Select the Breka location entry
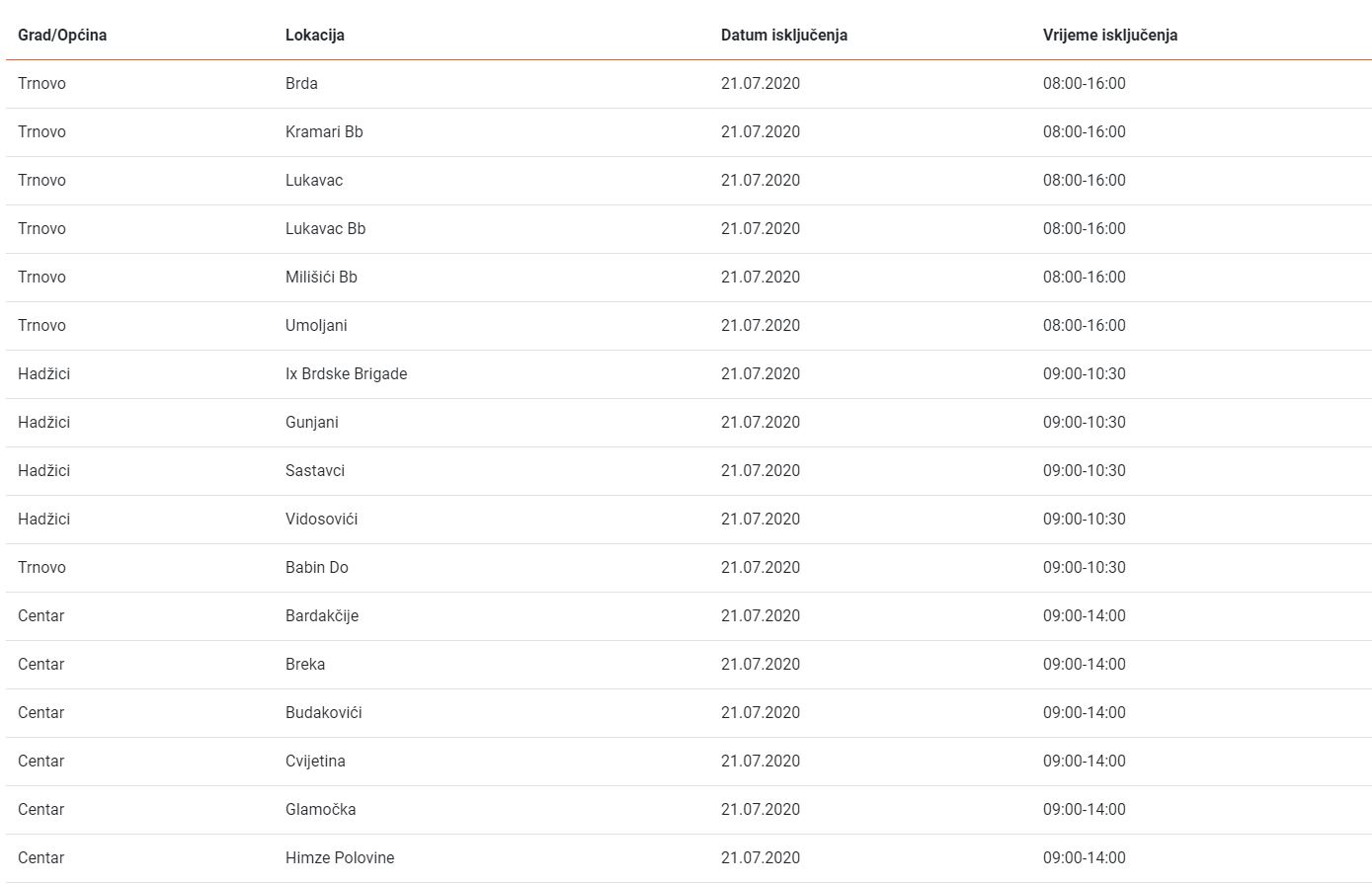 coord(304,664)
